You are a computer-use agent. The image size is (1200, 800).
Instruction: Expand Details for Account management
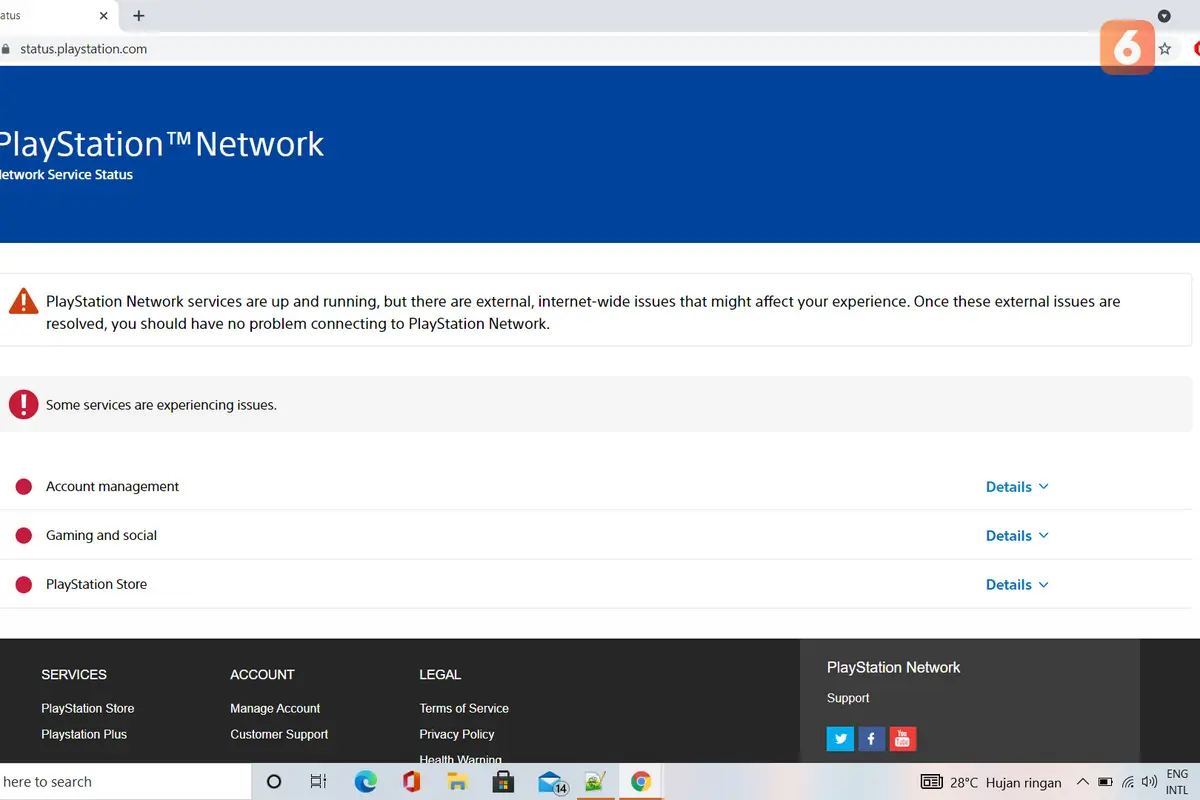pyautogui.click(x=1017, y=487)
